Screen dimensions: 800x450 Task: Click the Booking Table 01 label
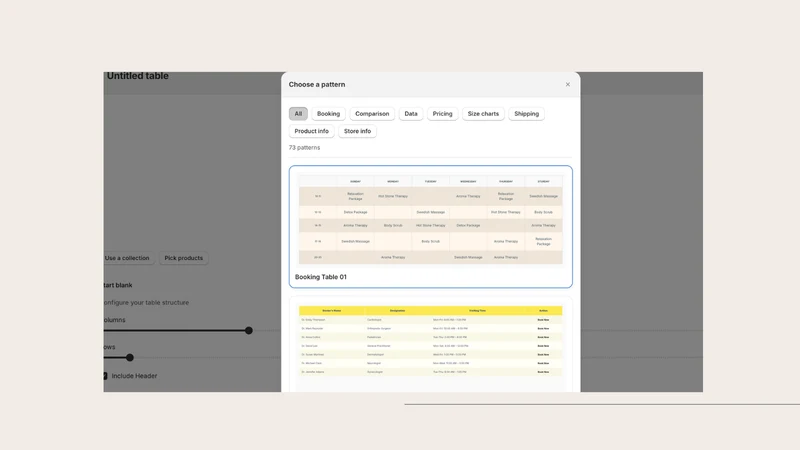click(320, 277)
